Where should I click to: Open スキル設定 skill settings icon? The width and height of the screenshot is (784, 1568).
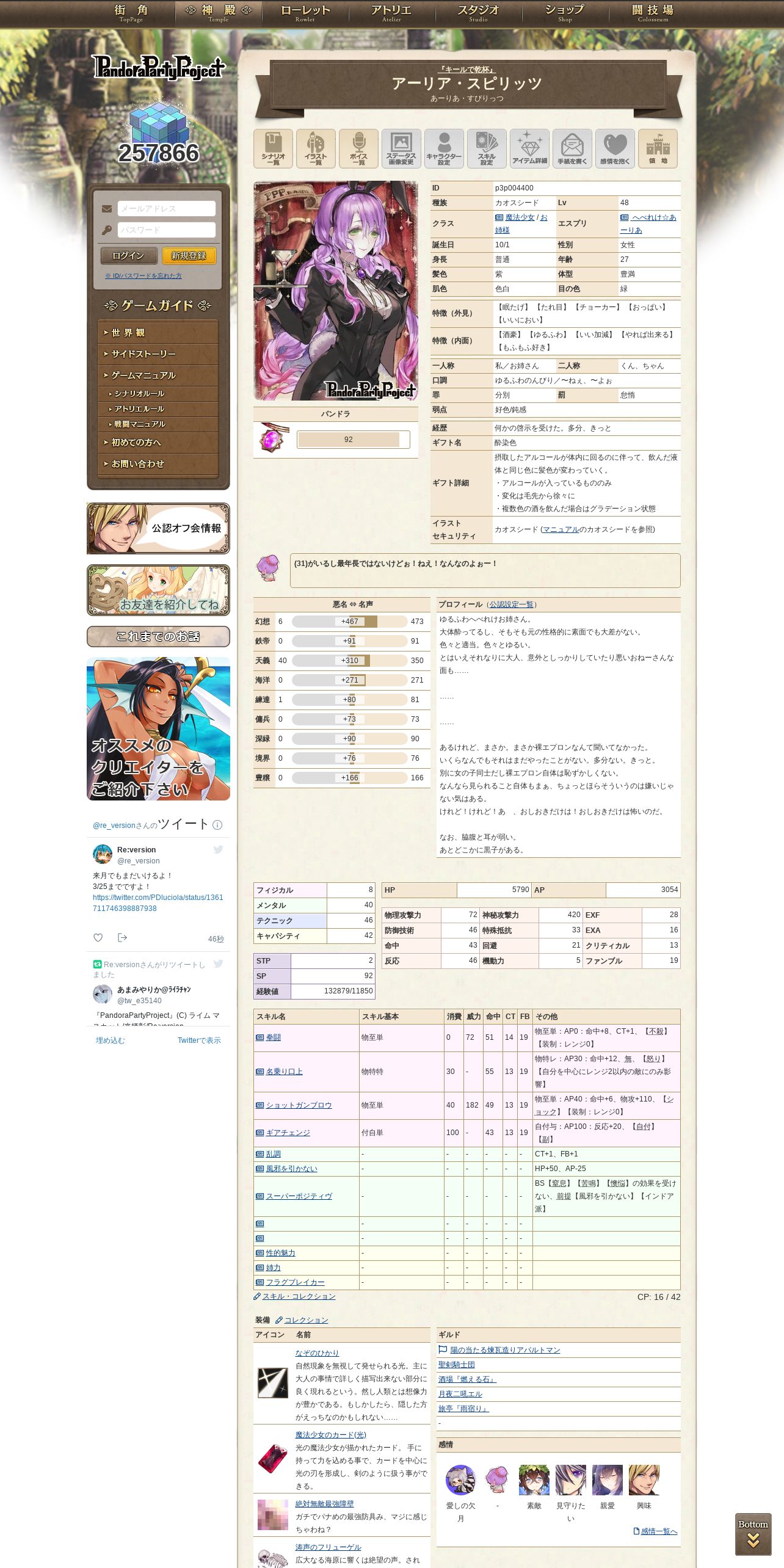[x=487, y=148]
